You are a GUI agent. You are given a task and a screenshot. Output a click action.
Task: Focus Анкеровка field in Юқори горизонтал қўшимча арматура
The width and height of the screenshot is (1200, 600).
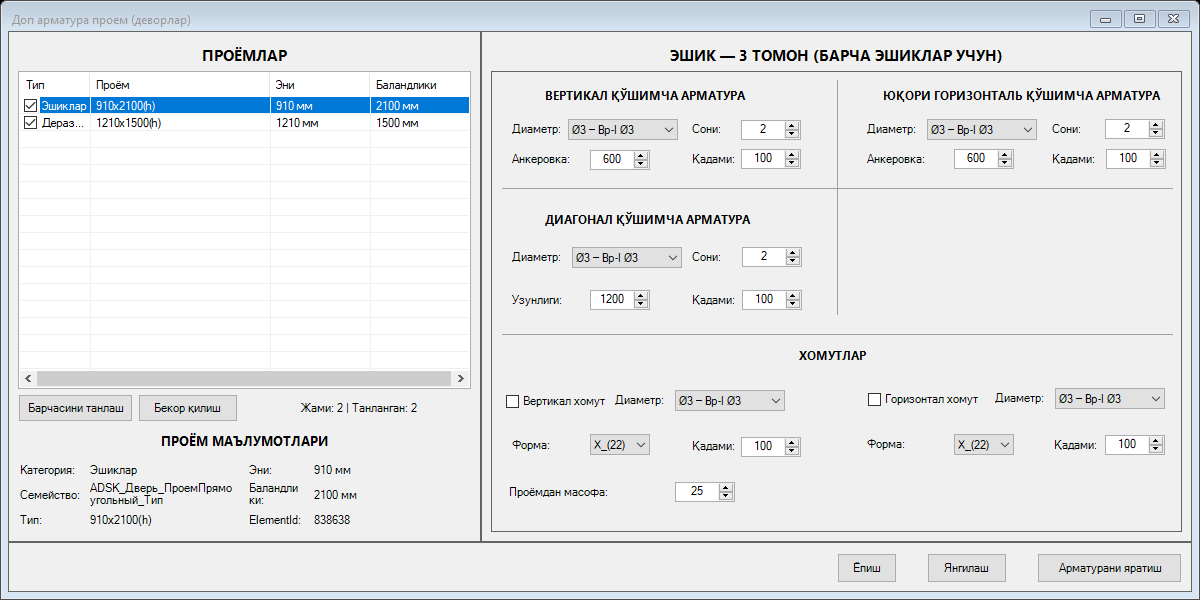point(977,158)
